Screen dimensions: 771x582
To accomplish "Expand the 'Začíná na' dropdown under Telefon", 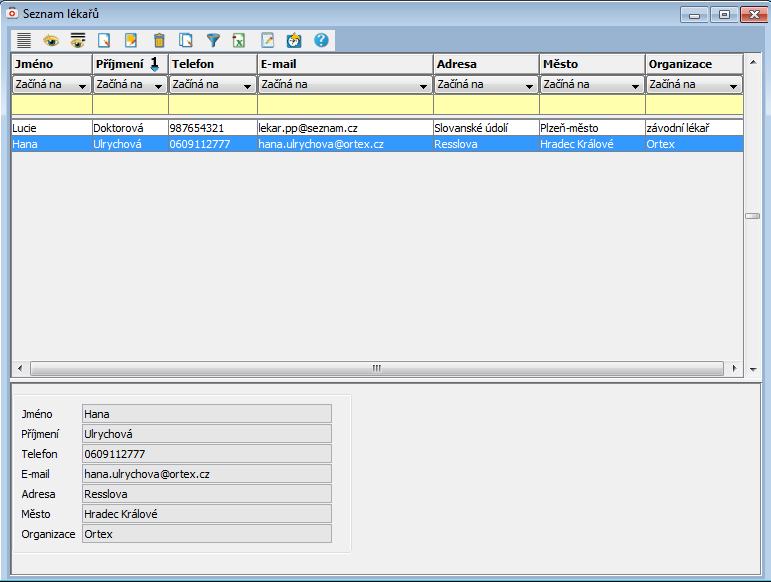I will (212, 85).
